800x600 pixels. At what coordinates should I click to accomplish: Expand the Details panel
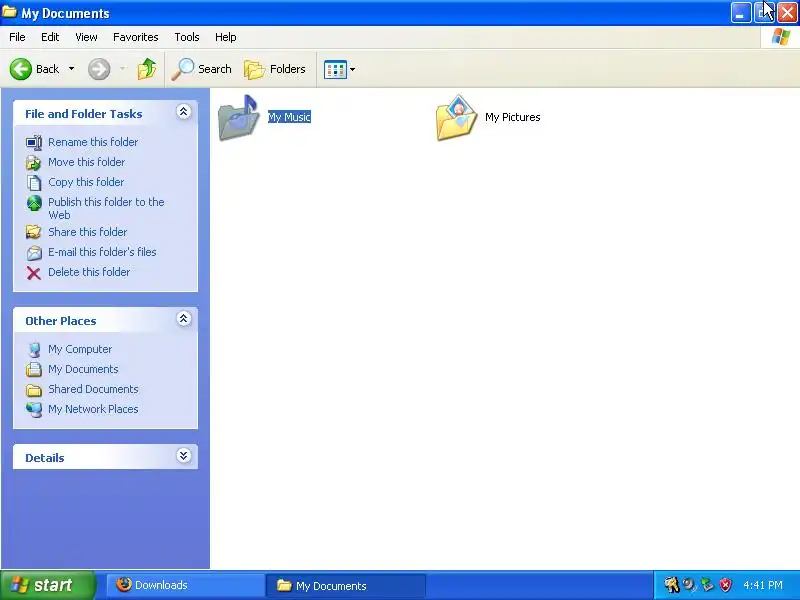pos(184,456)
